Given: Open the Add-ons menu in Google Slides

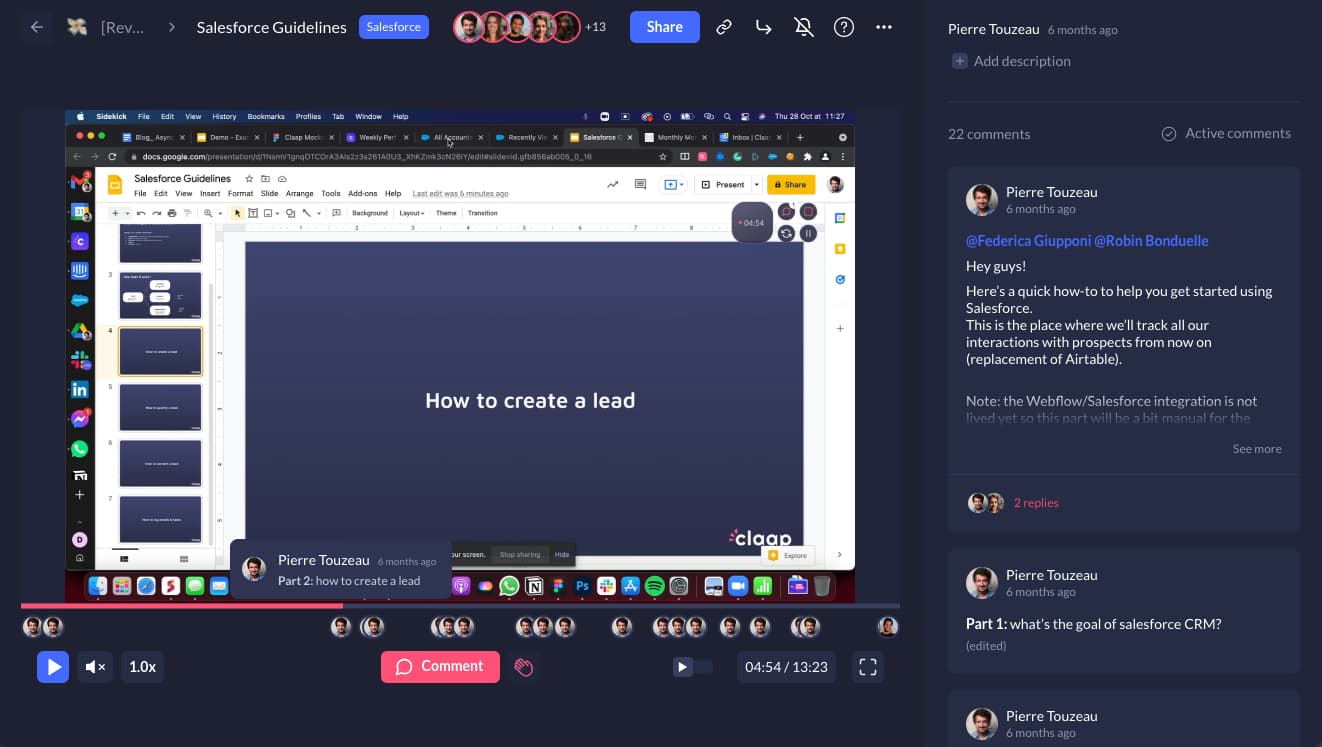Looking at the screenshot, I should coord(362,193).
